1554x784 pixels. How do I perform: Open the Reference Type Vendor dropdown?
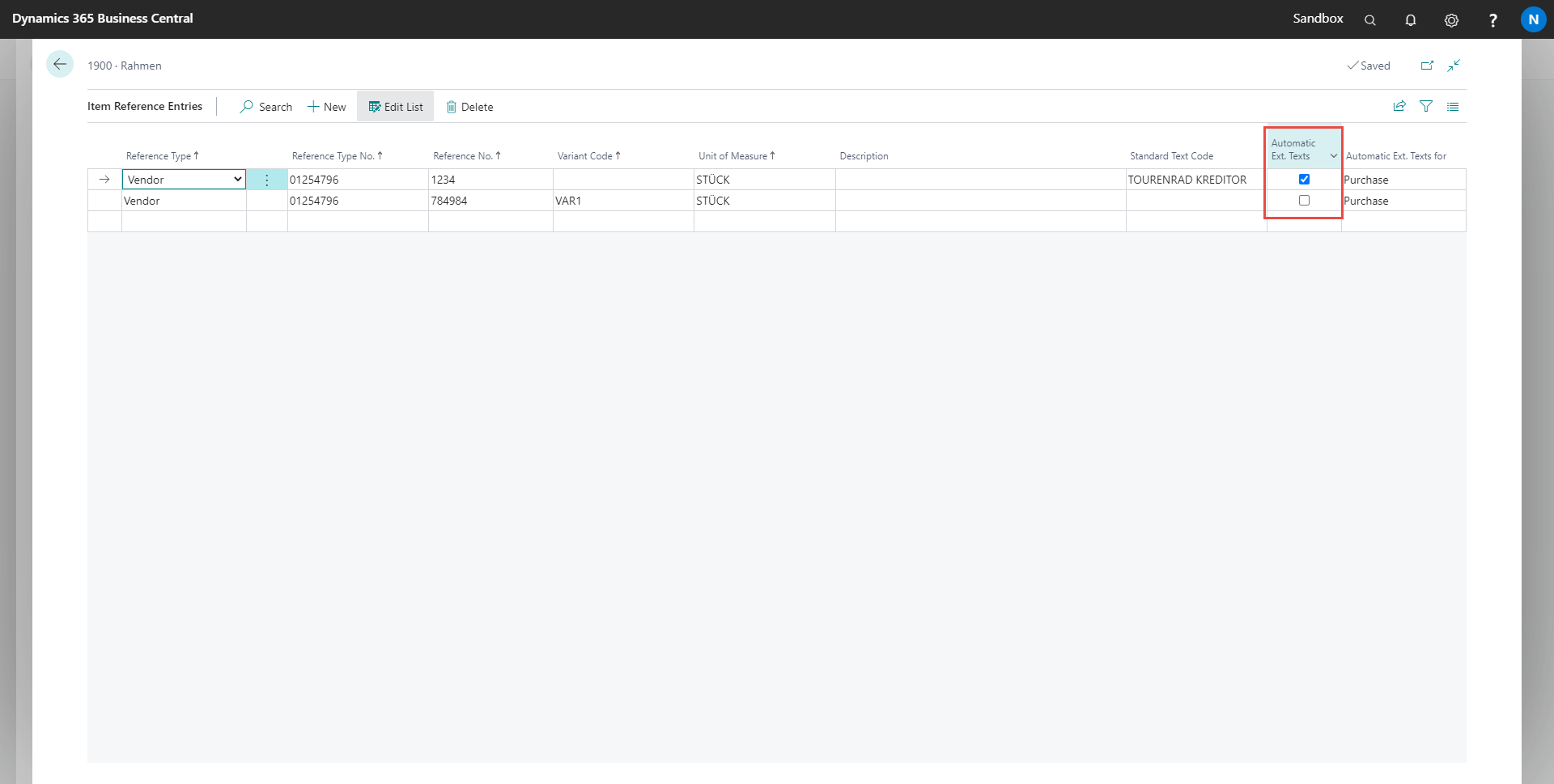pyautogui.click(x=184, y=180)
